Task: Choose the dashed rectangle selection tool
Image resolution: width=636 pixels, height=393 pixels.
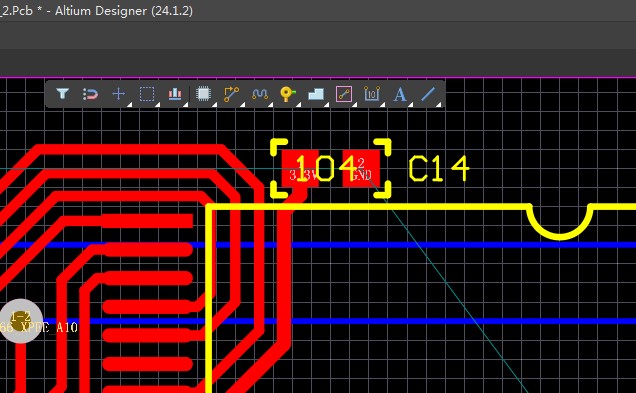Action: 147,94
